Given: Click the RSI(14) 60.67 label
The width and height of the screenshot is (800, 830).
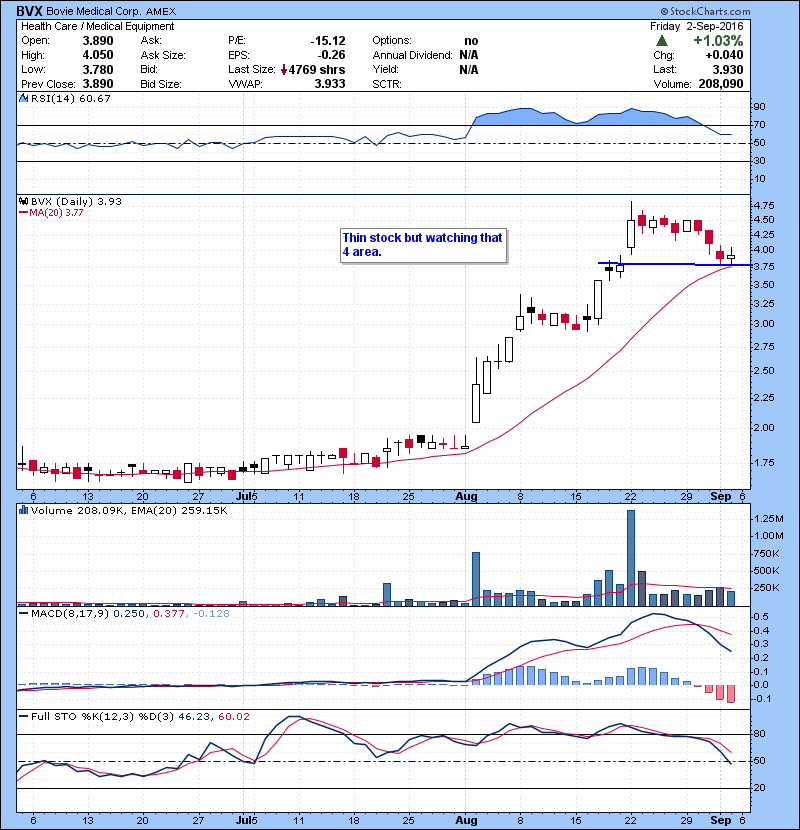Looking at the screenshot, I should click(x=70, y=98).
